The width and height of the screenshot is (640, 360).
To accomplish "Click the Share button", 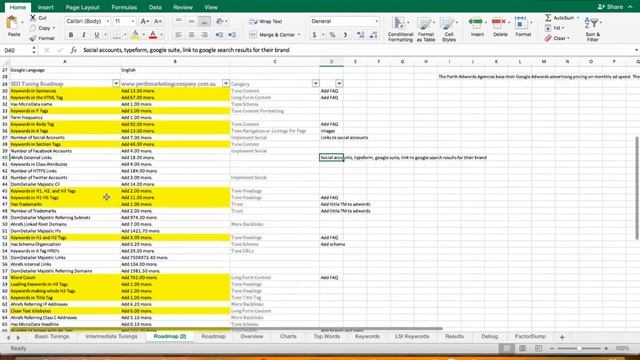I will click(610, 7).
